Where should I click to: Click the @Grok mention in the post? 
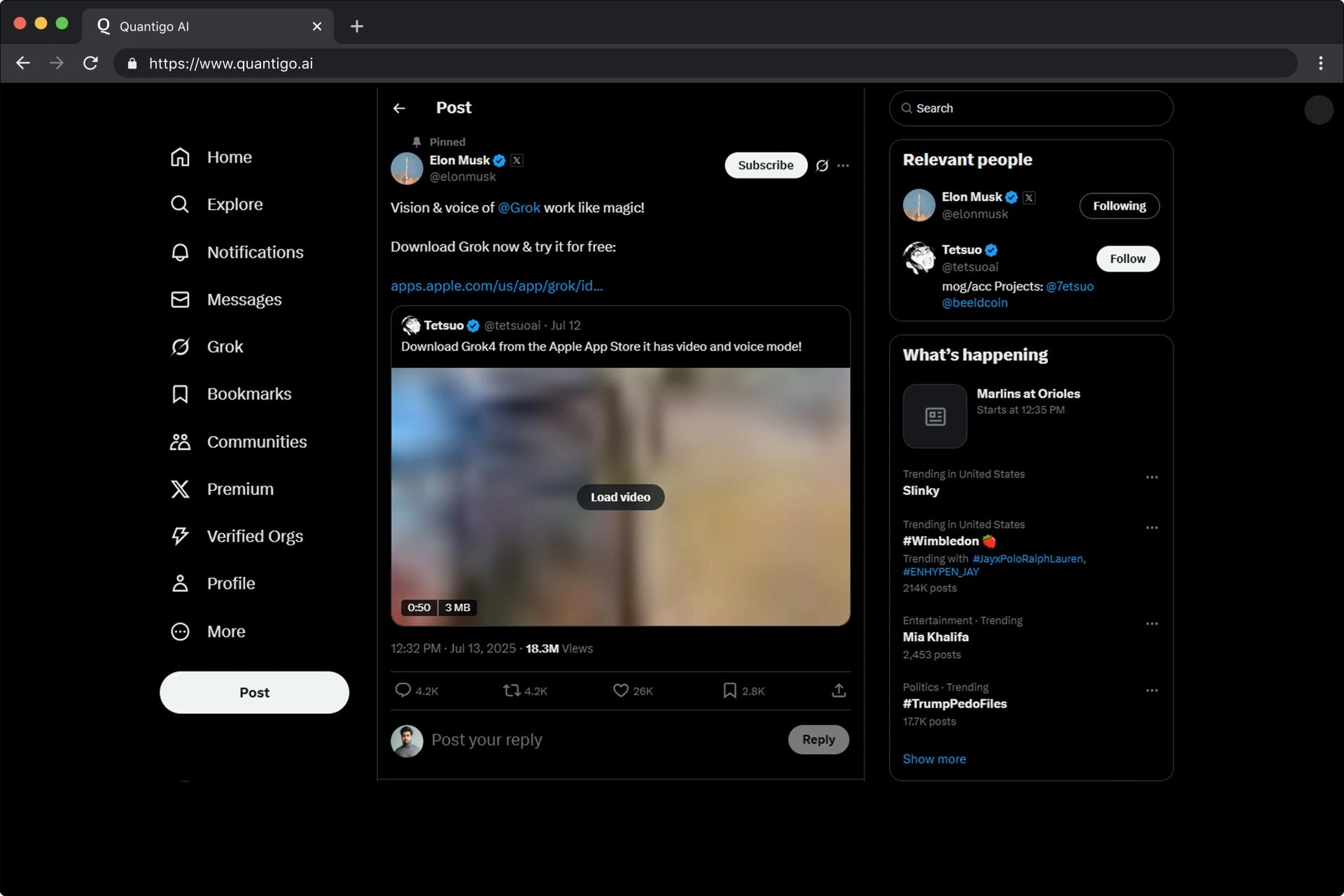click(x=519, y=208)
